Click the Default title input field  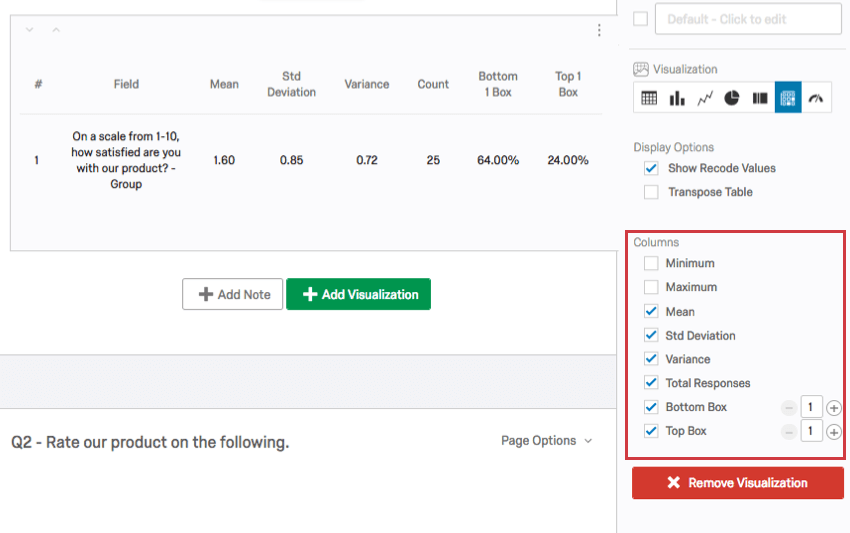(x=748, y=19)
